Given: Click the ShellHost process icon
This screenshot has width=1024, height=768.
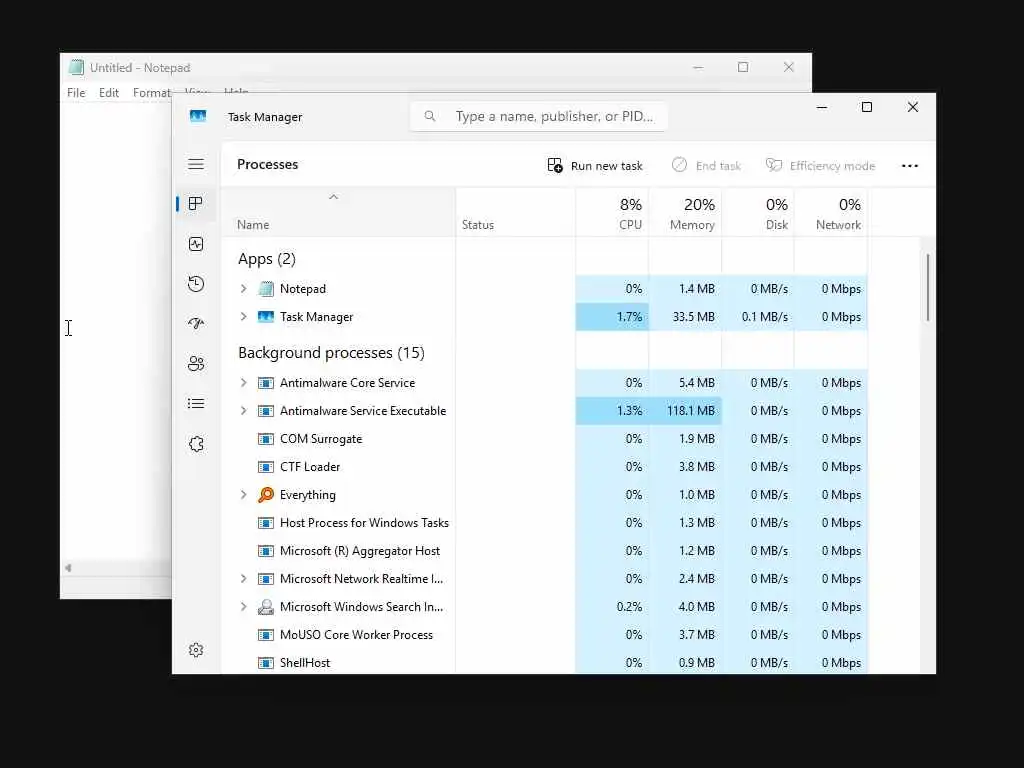Looking at the screenshot, I should pyautogui.click(x=266, y=663).
